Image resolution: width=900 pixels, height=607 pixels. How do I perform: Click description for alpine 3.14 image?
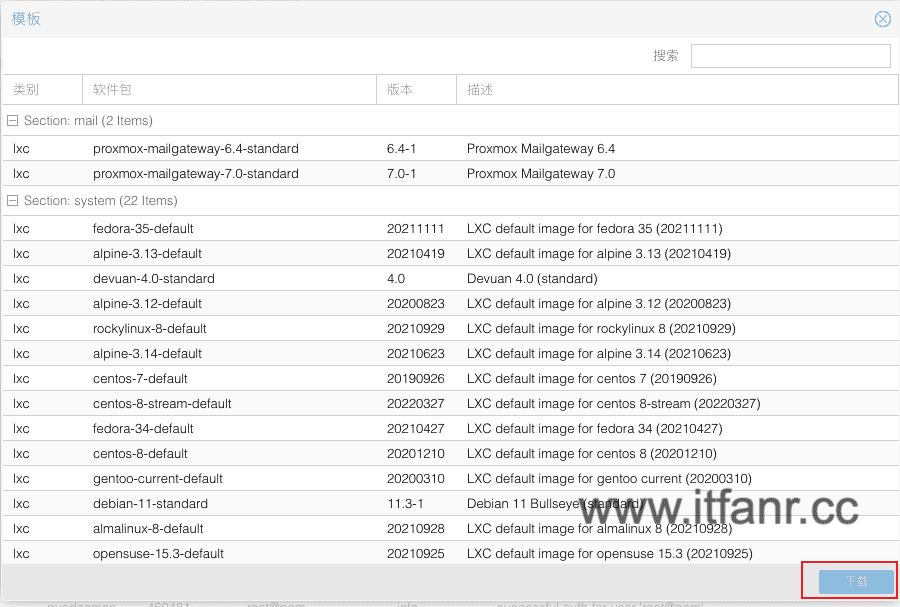pos(599,353)
